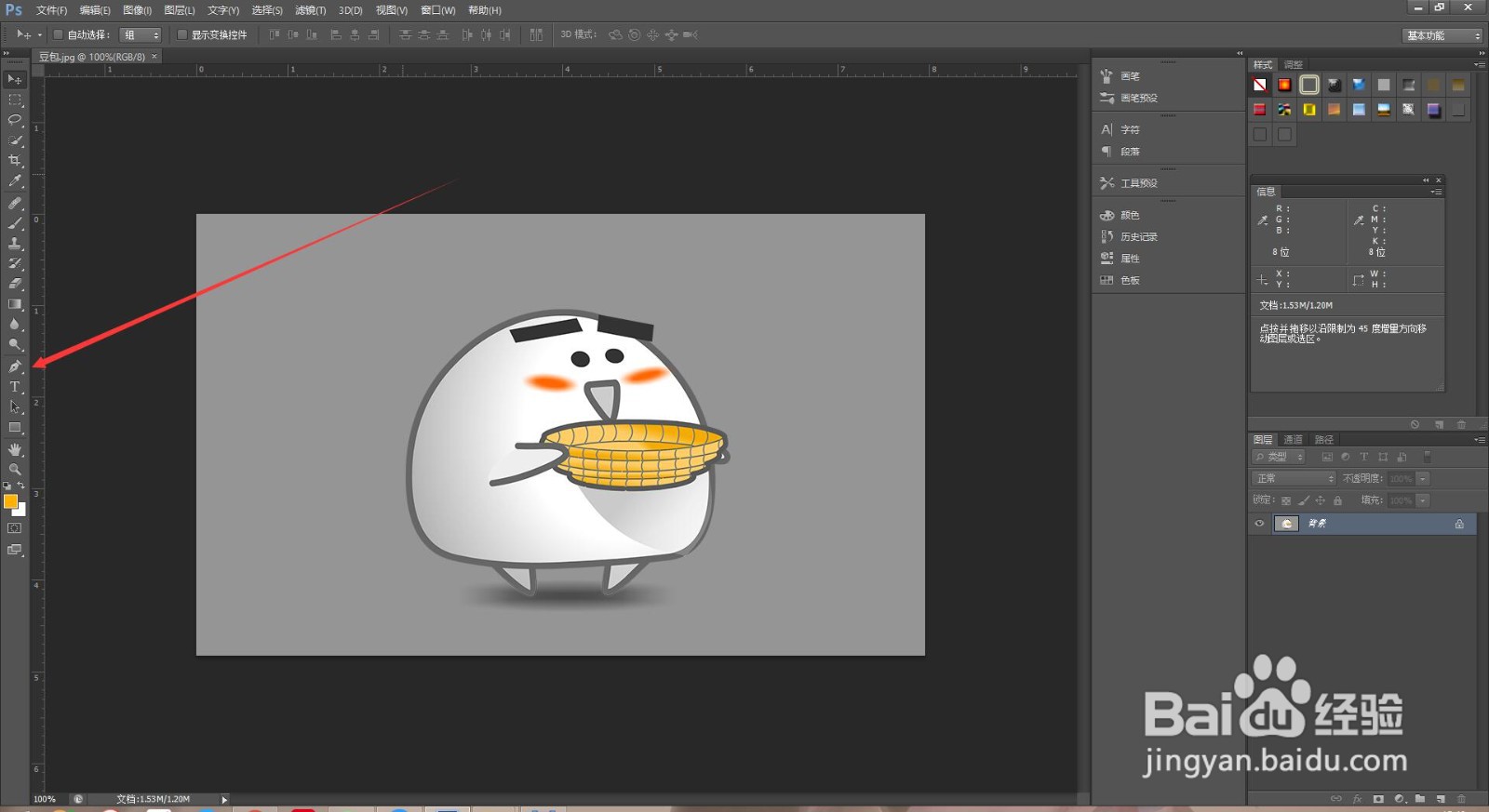Open the 字符 panel
The height and width of the screenshot is (812, 1489).
click(1130, 130)
